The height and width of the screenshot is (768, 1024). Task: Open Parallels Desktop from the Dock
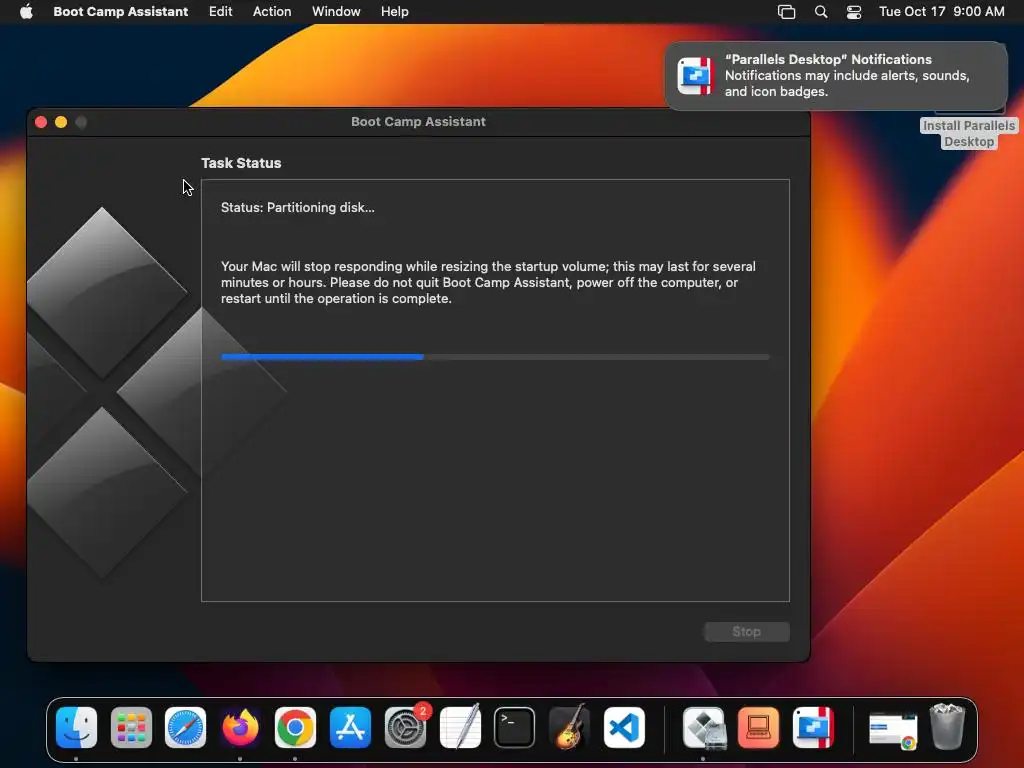click(x=814, y=727)
